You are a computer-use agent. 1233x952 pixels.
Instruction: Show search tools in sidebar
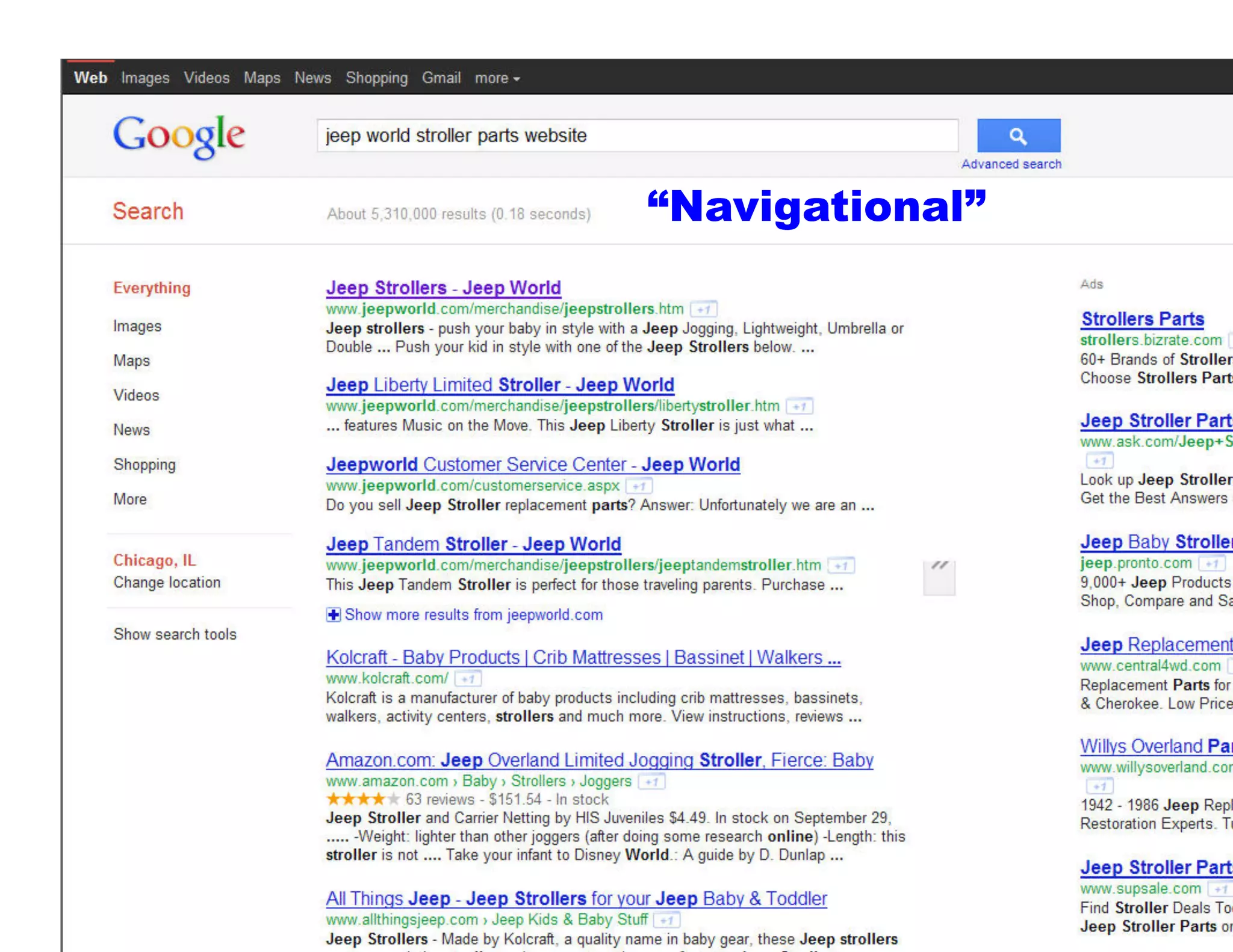pos(175,634)
